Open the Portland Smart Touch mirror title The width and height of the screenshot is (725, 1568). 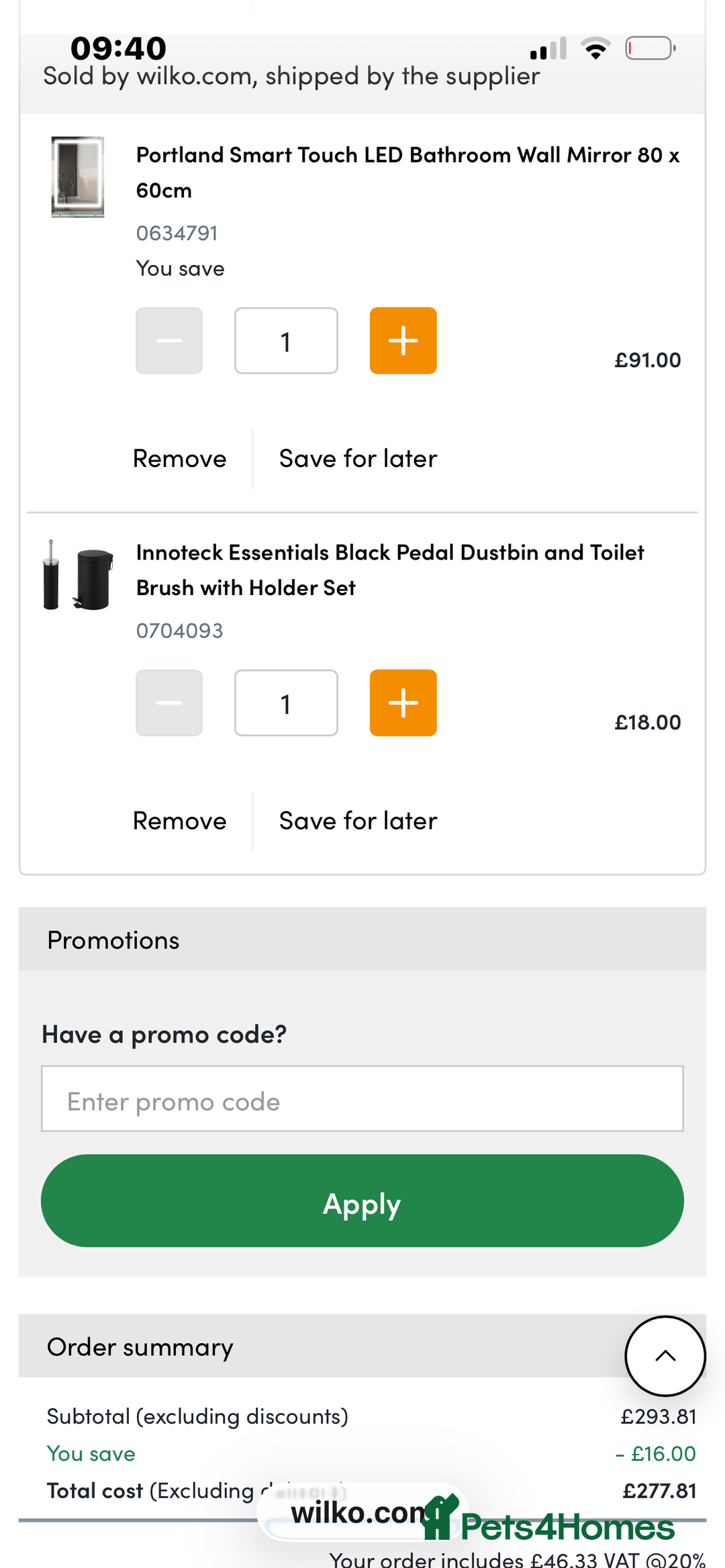407,172
